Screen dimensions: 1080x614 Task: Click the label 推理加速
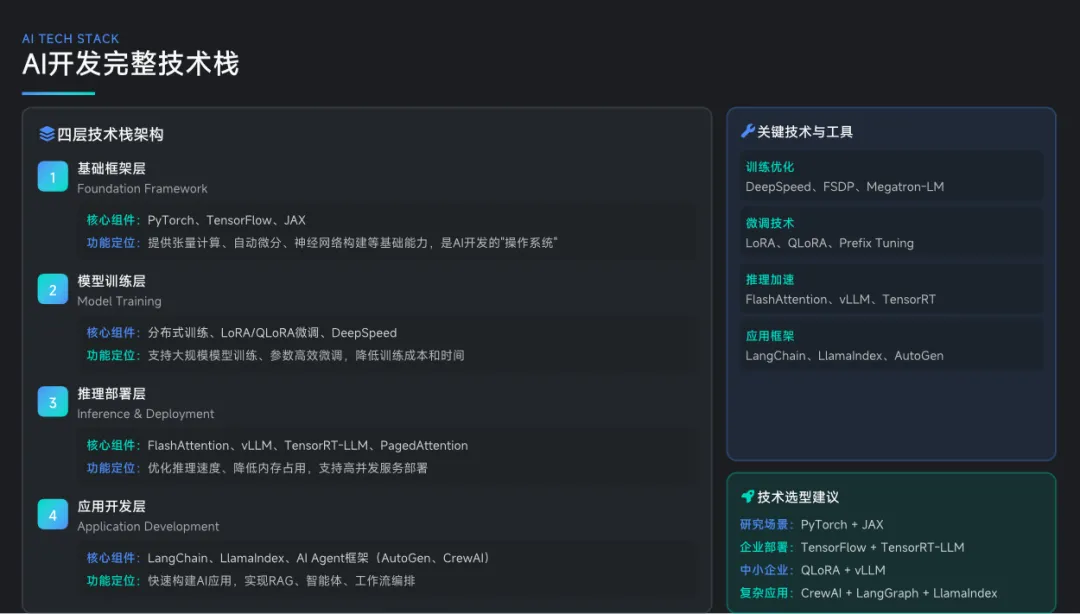[x=769, y=280]
